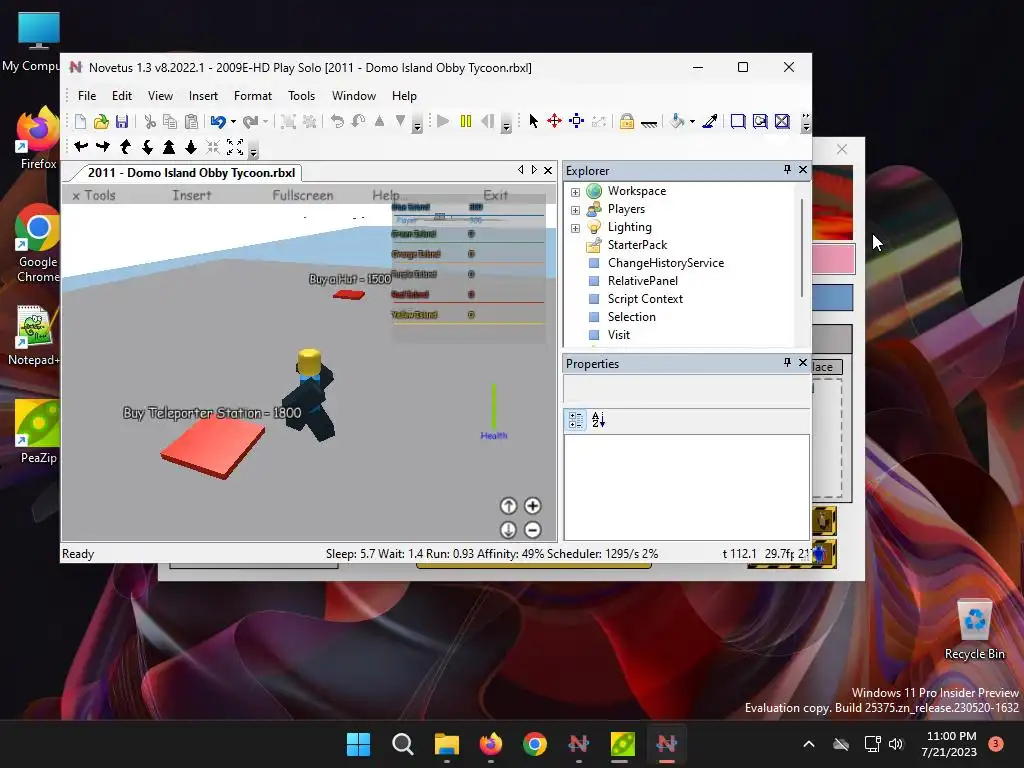Click in-game Insert button

tap(191, 195)
